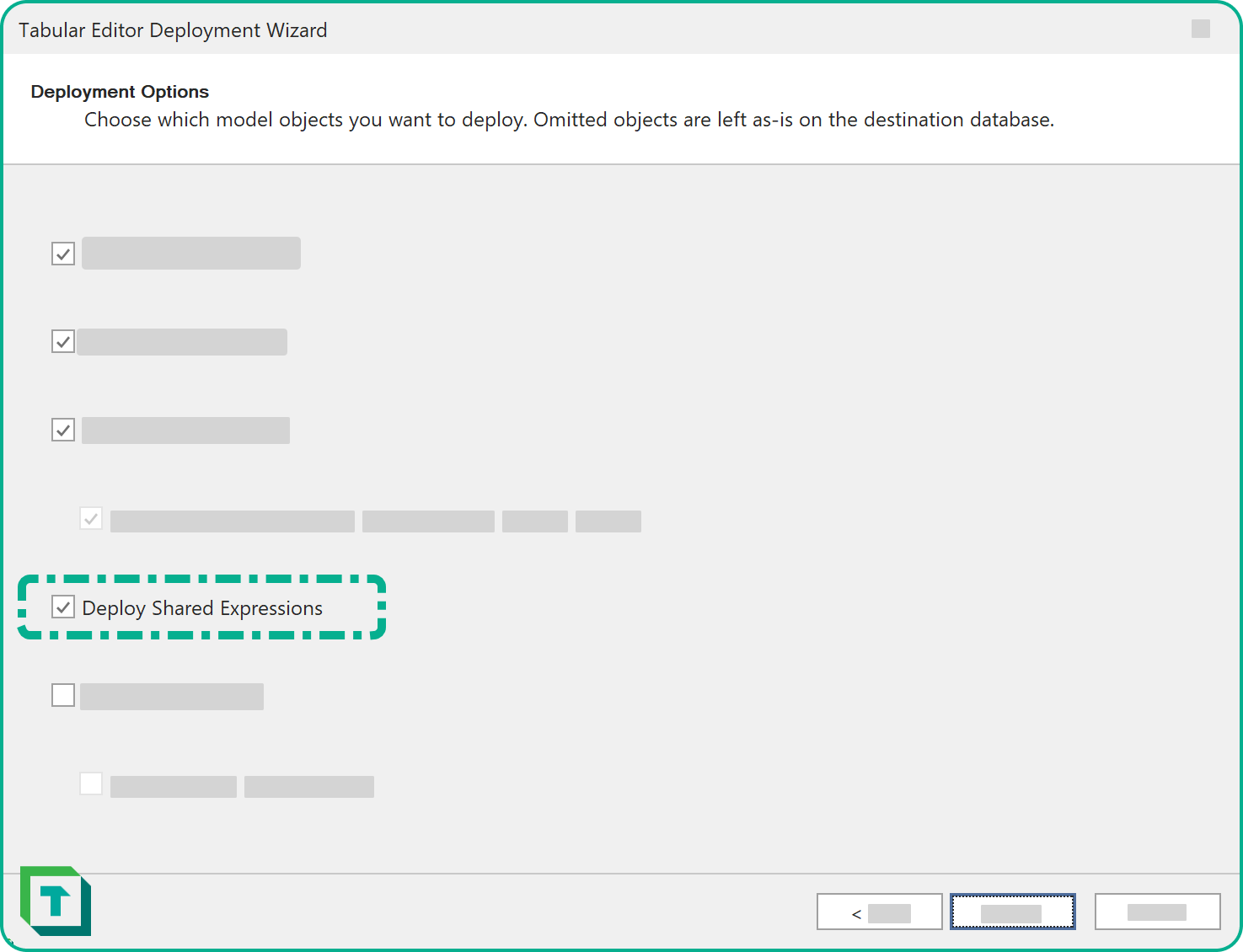Toggle the second checkbox from the top
Screen dimensions: 1243x952
click(62, 341)
